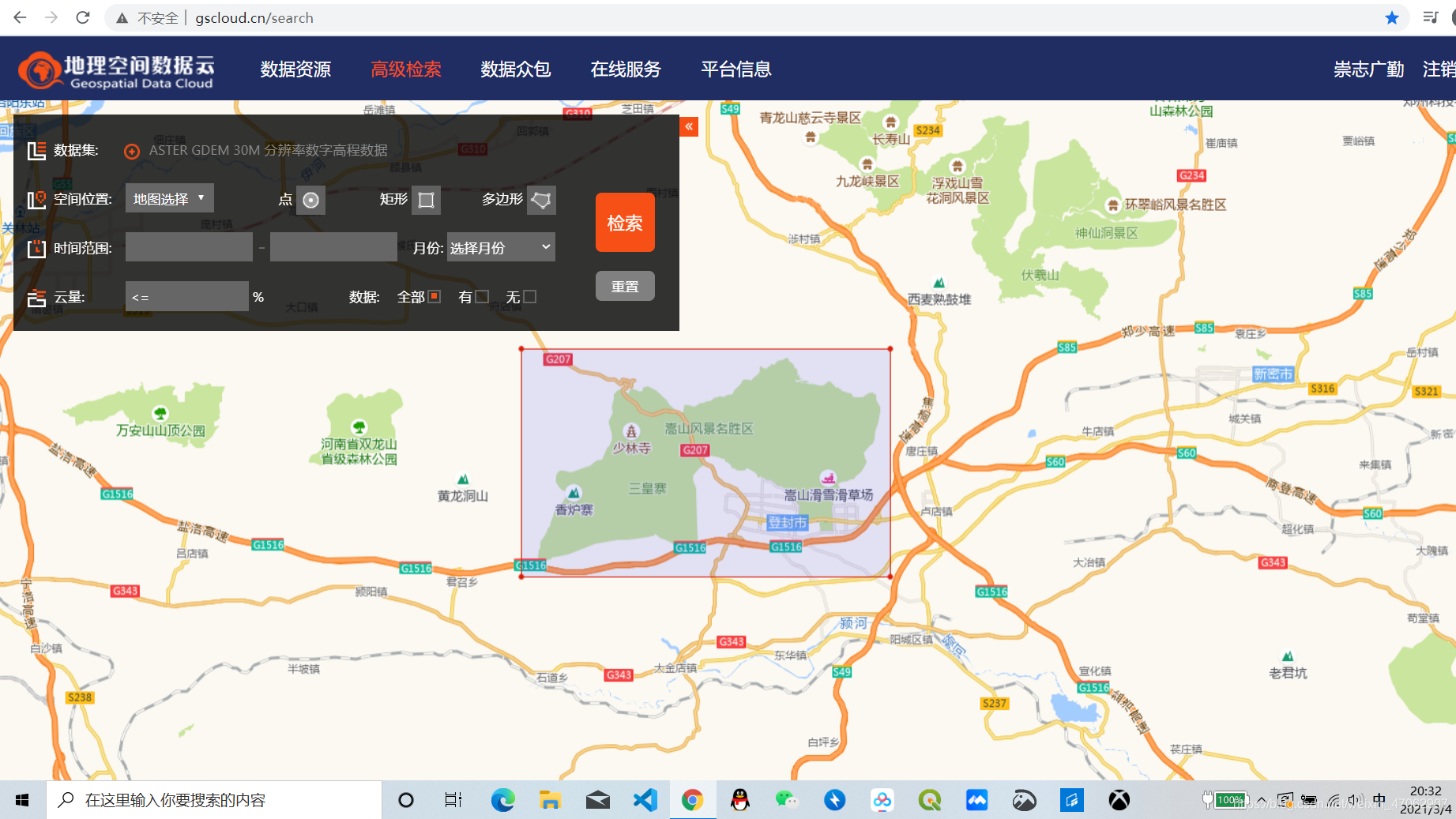Viewport: 1456px width, 819px height.
Task: Open the 地图选择 spatial location dropdown
Action: coord(169,198)
